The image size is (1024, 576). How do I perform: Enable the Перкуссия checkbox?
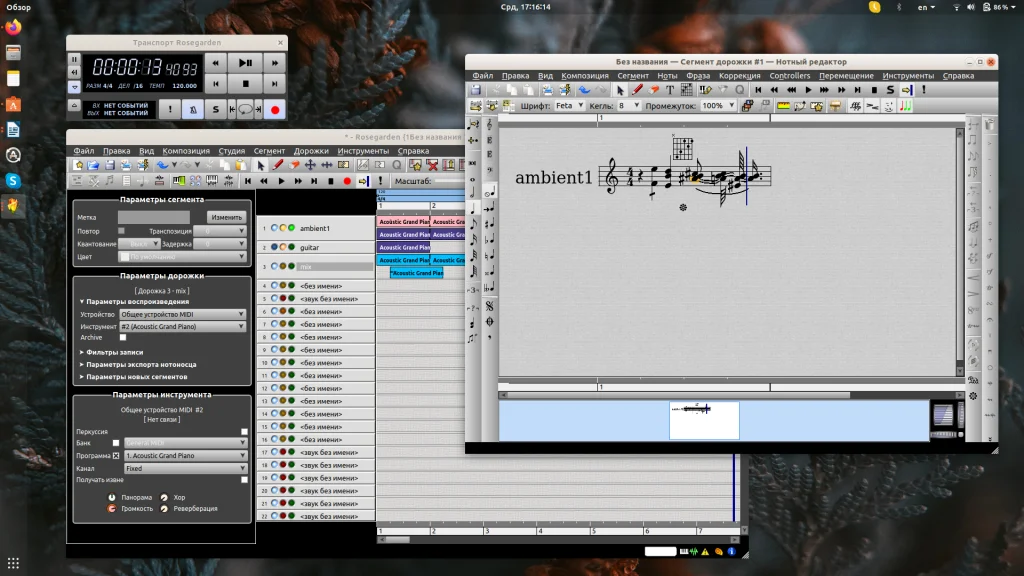coord(244,432)
